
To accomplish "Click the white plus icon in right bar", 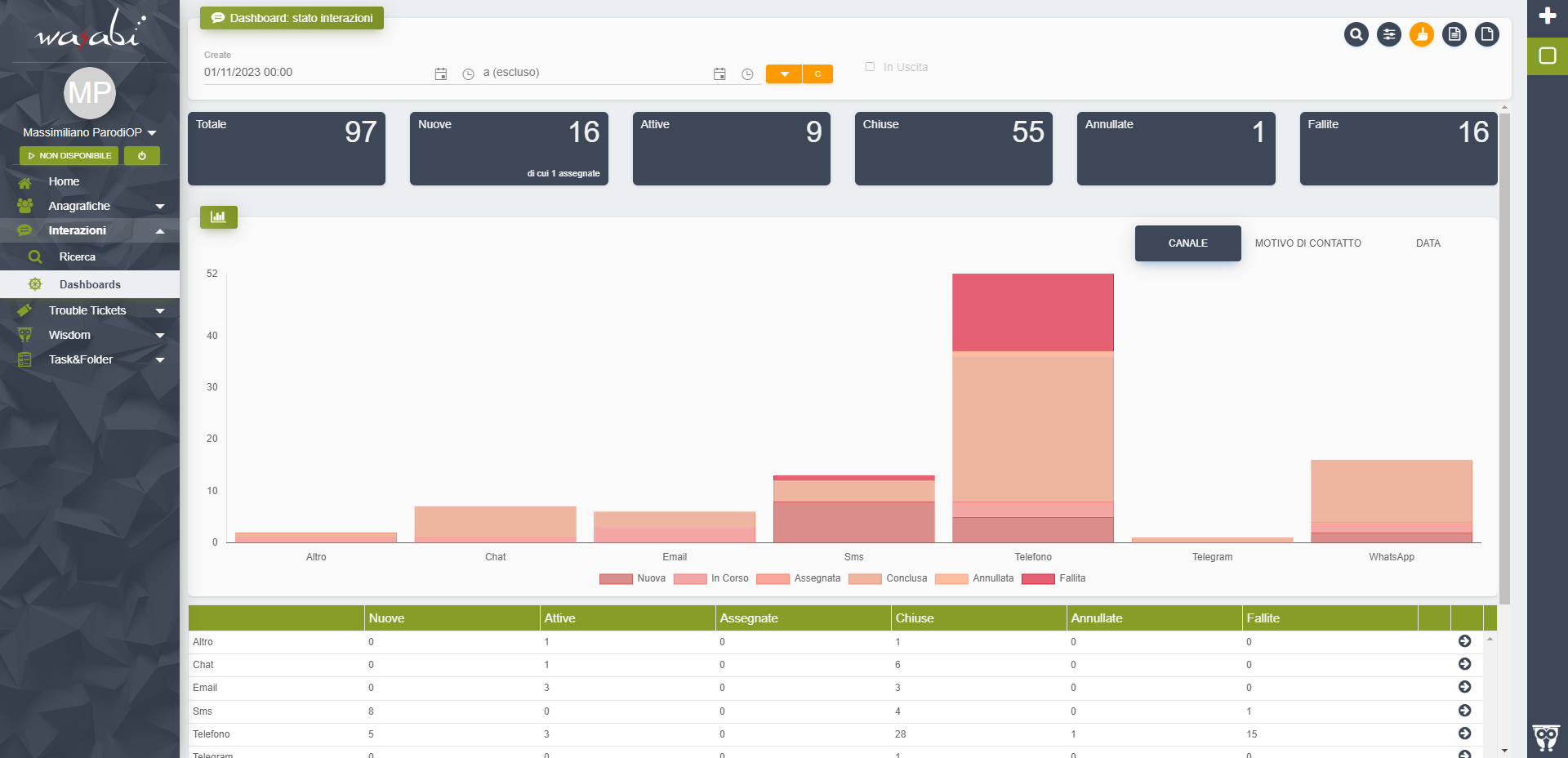I will pos(1547,16).
